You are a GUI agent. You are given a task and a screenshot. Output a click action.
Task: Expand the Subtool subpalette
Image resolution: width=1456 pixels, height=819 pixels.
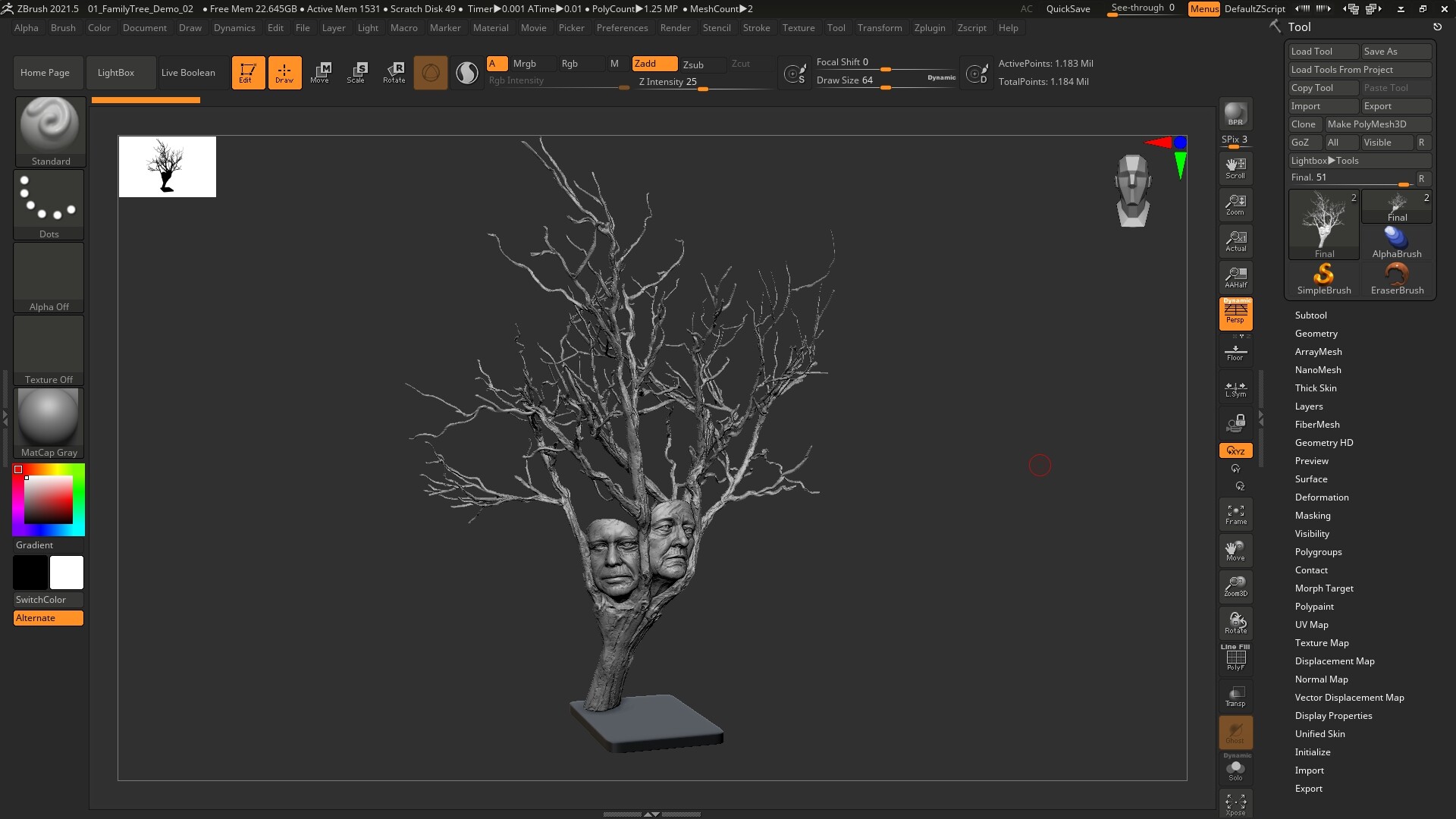tap(1311, 315)
